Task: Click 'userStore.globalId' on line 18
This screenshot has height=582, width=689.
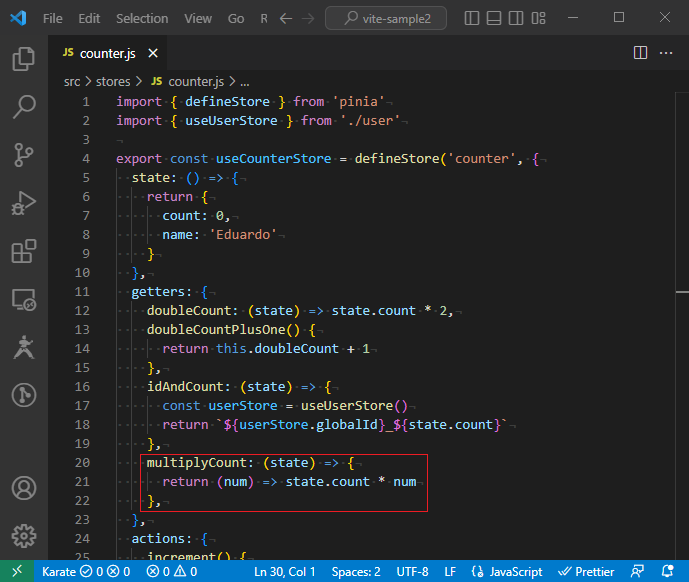Action: click(x=308, y=425)
